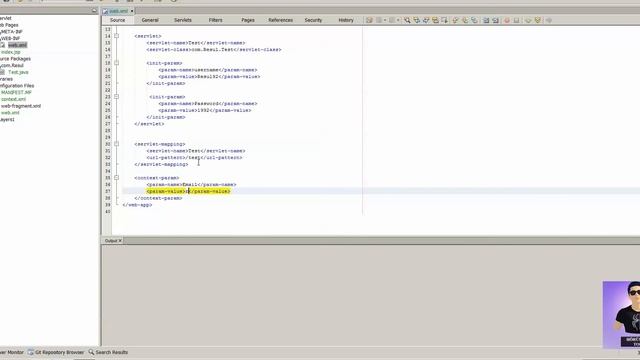Click the Toggle Bookmark icon
The width and height of the screenshot is (640, 360).
474,20
